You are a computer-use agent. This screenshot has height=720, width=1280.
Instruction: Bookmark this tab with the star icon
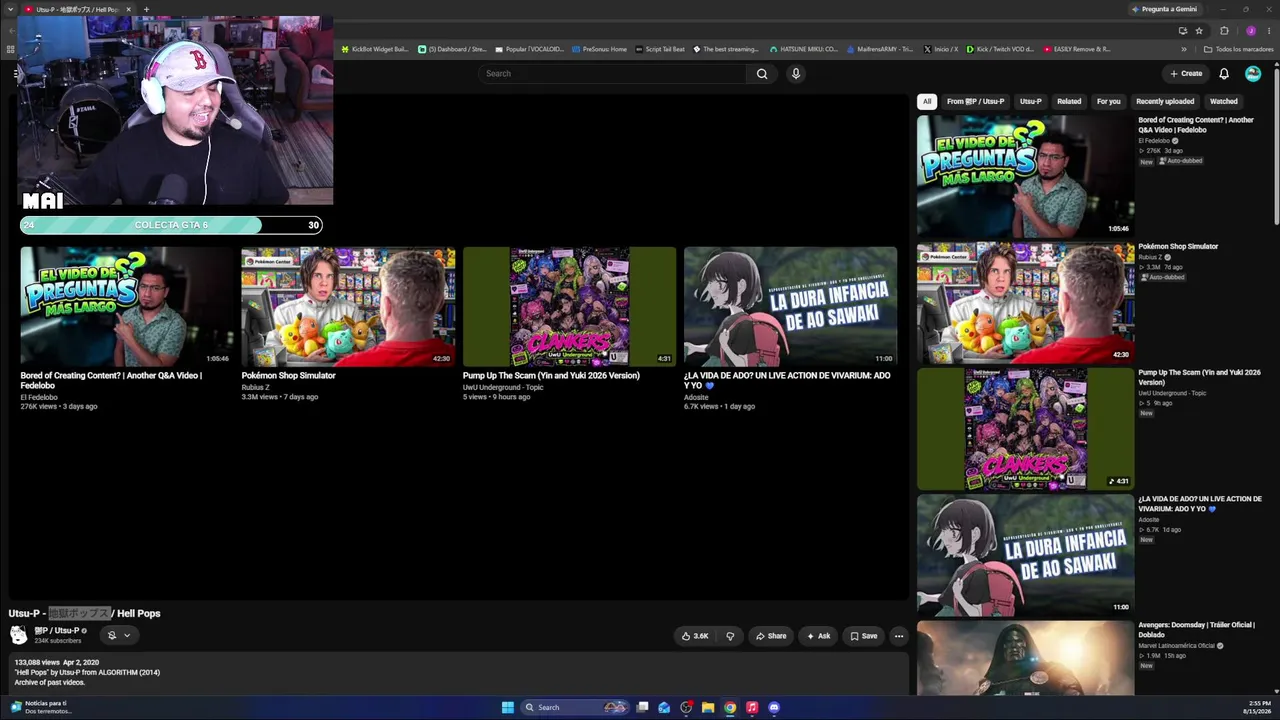point(1199,30)
